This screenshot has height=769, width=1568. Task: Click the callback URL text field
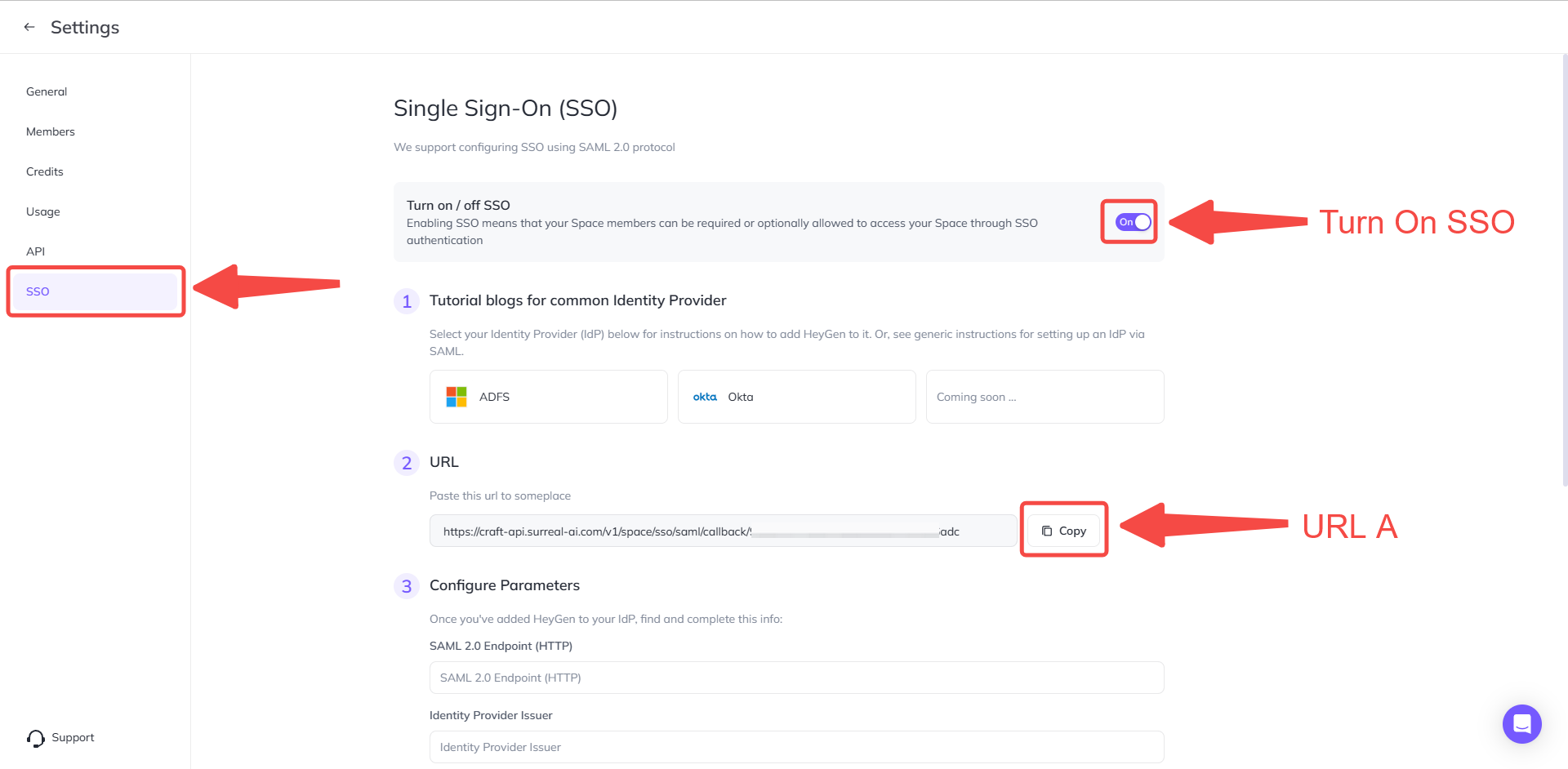click(724, 531)
